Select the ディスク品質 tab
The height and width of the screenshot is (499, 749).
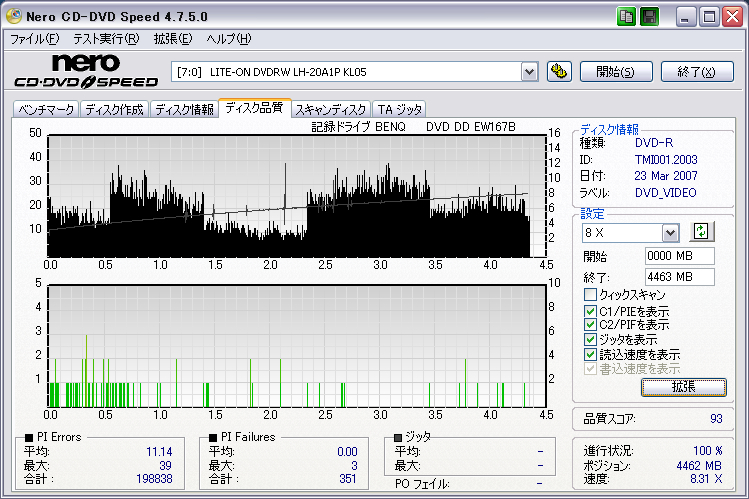255,107
